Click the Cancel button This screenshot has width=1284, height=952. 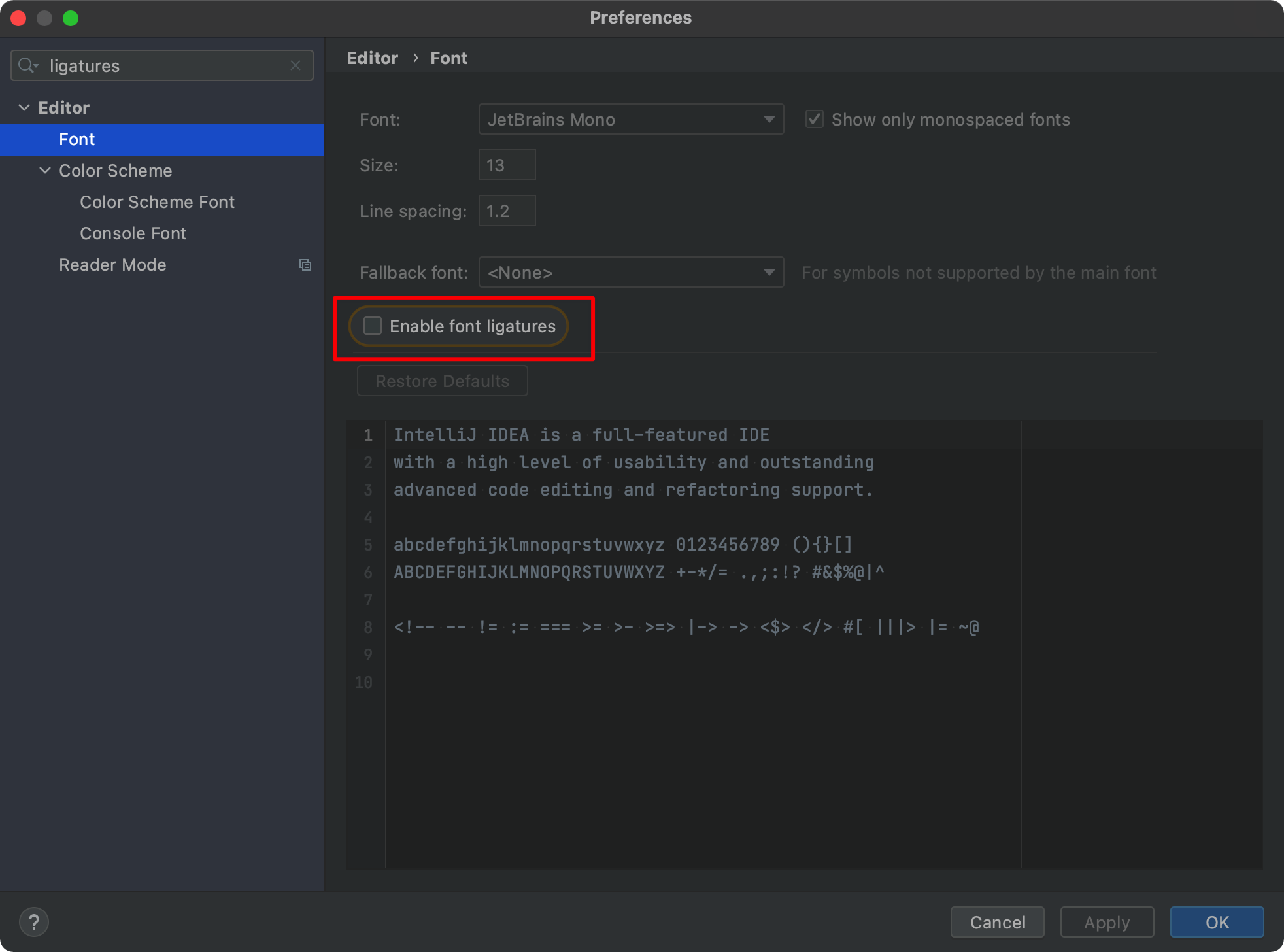coord(998,922)
